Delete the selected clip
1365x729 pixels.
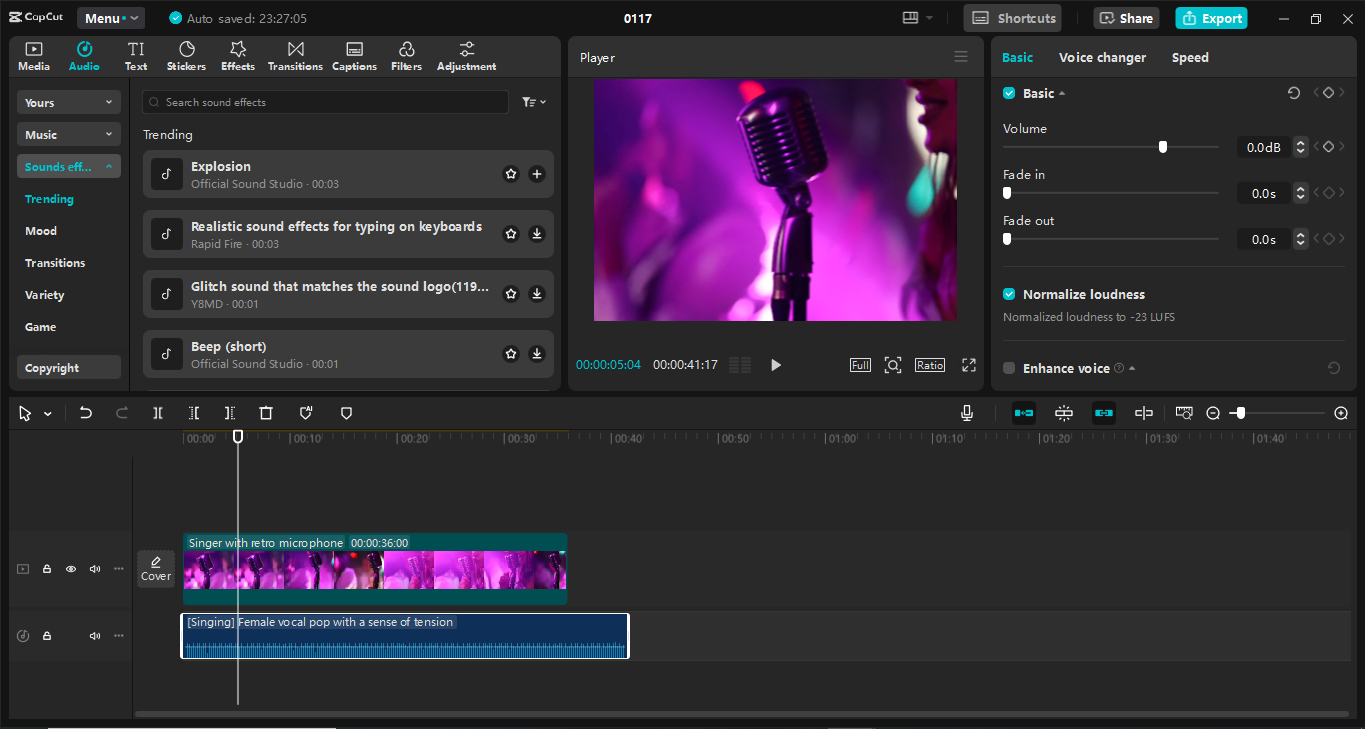click(266, 413)
